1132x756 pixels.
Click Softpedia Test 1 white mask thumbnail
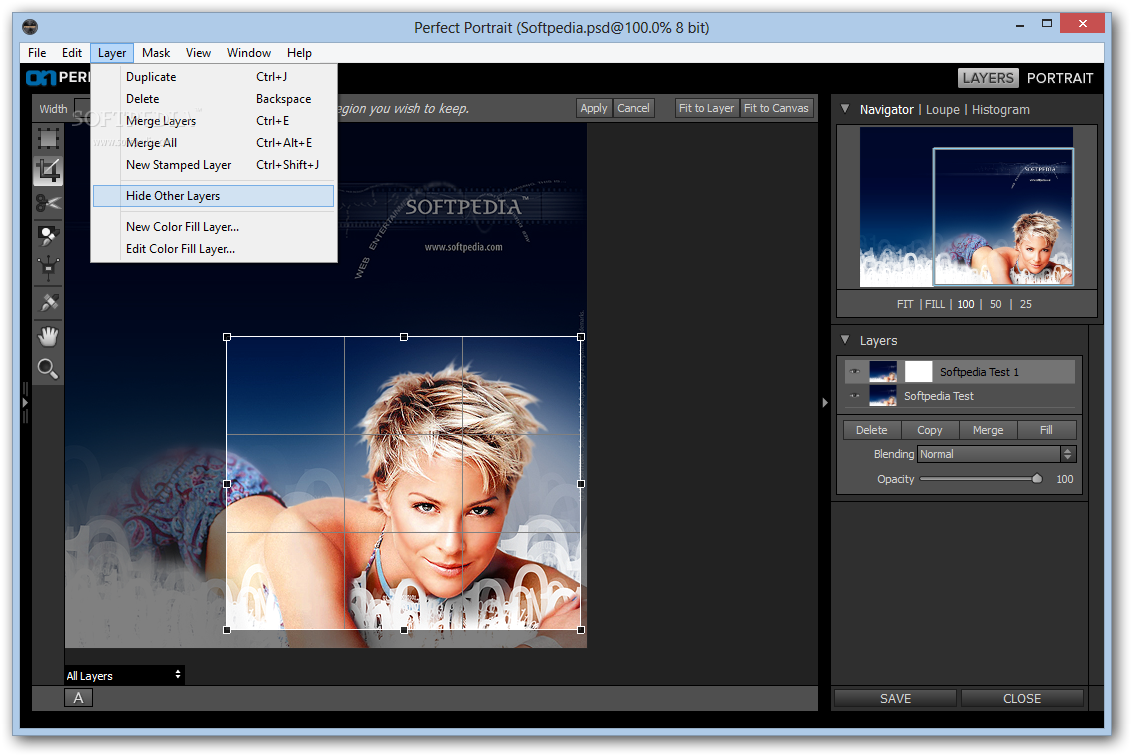pyautogui.click(x=918, y=372)
